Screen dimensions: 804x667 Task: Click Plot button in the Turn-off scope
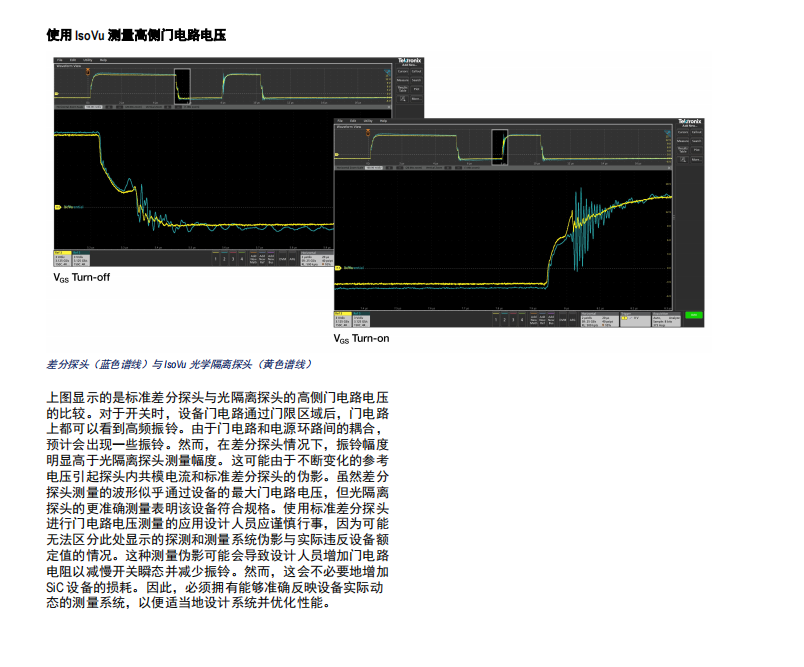(416, 89)
